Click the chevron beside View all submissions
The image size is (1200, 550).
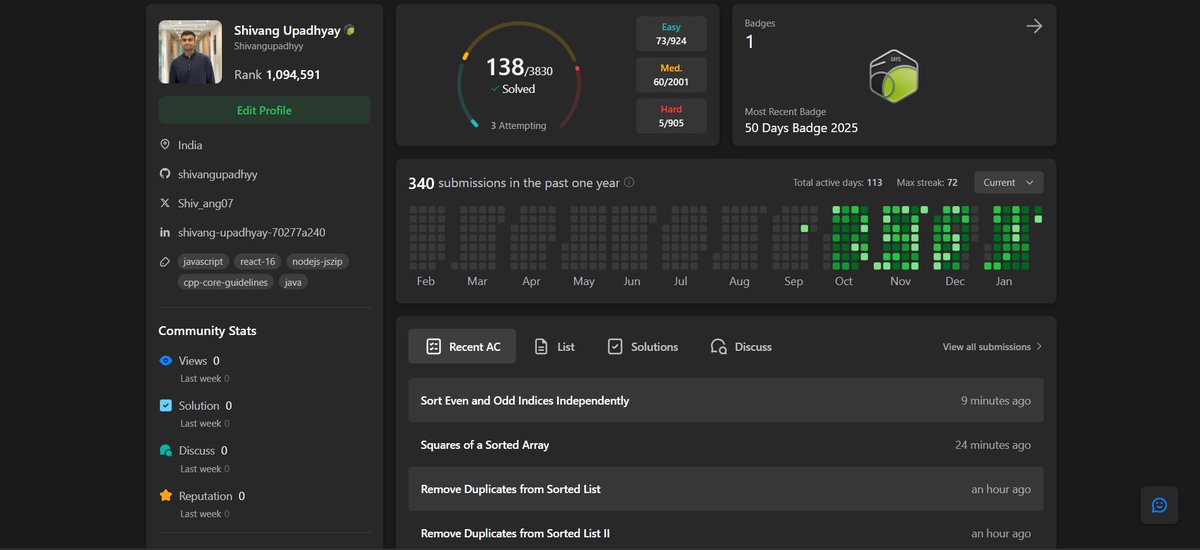tap(1039, 347)
